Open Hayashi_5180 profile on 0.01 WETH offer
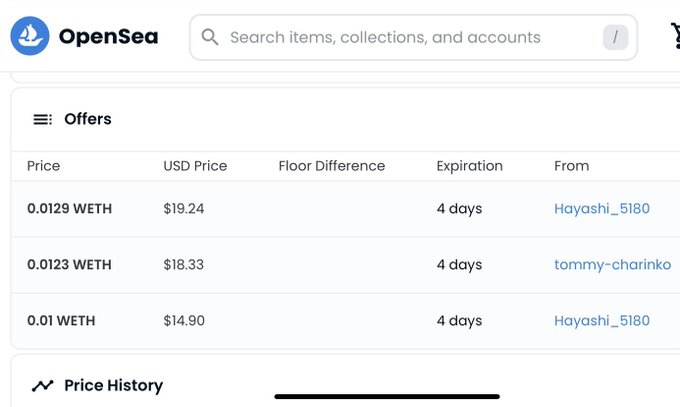 pyautogui.click(x=601, y=321)
